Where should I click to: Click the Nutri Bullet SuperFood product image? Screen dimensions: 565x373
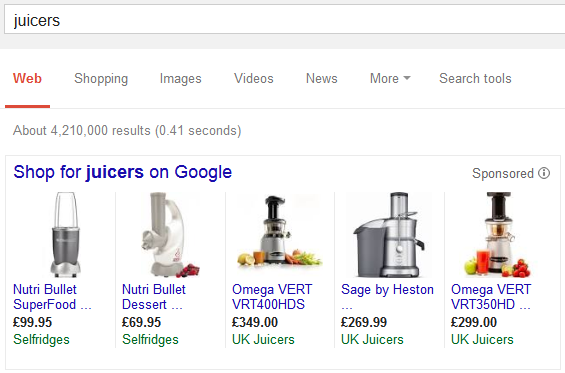[x=65, y=235]
